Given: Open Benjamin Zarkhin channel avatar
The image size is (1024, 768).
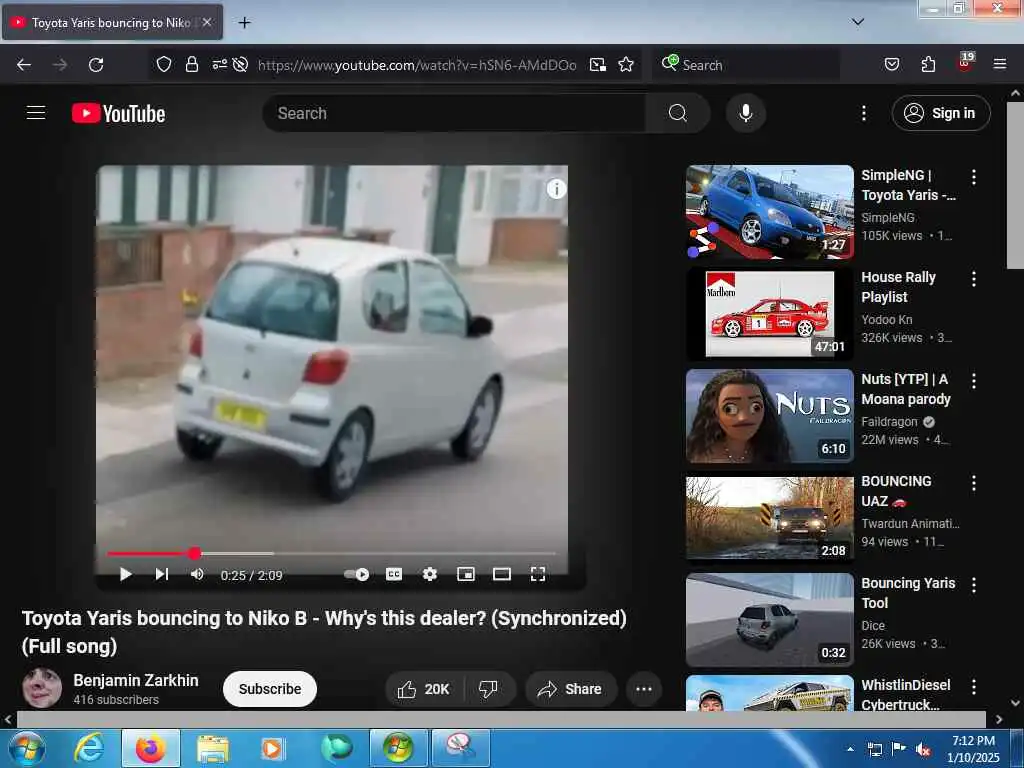Looking at the screenshot, I should tap(42, 688).
